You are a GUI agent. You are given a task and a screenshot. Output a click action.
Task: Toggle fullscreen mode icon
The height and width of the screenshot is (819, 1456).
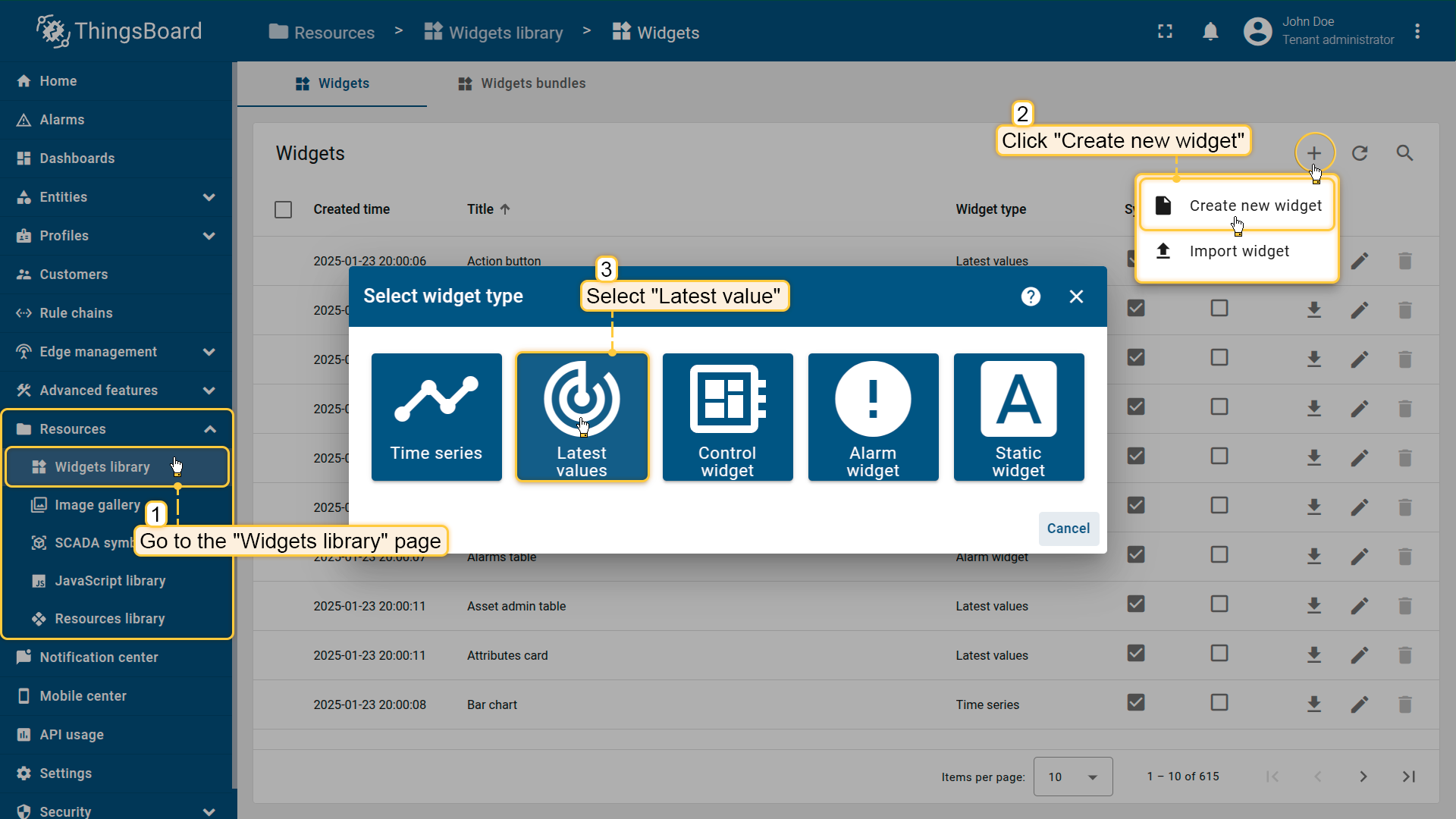click(x=1165, y=32)
